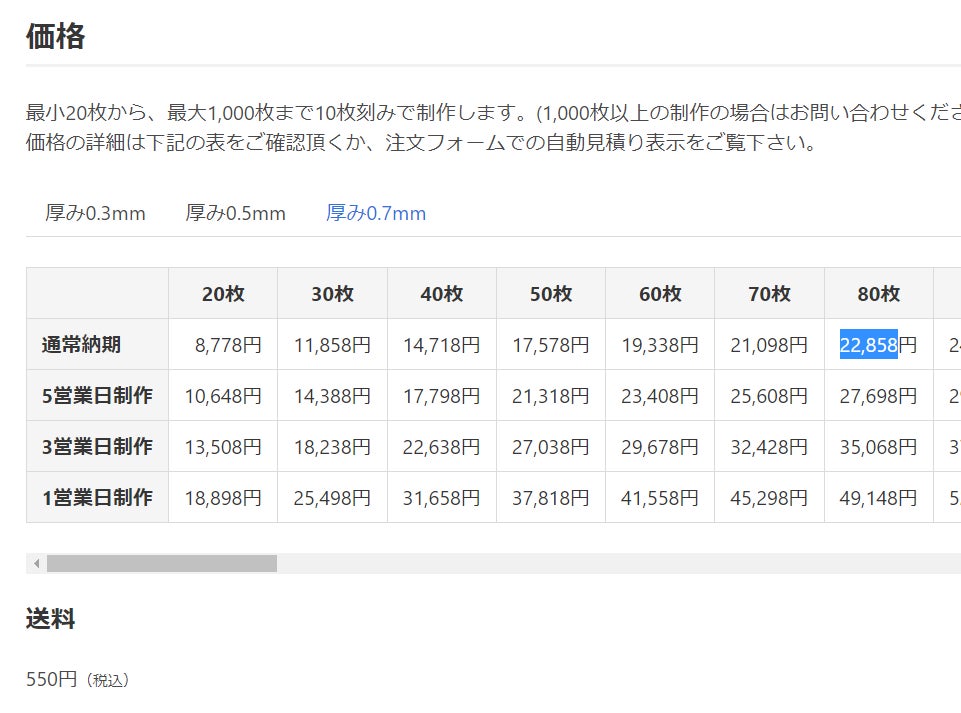Click the 20枚 column header
961x713 pixels.
tap(223, 294)
